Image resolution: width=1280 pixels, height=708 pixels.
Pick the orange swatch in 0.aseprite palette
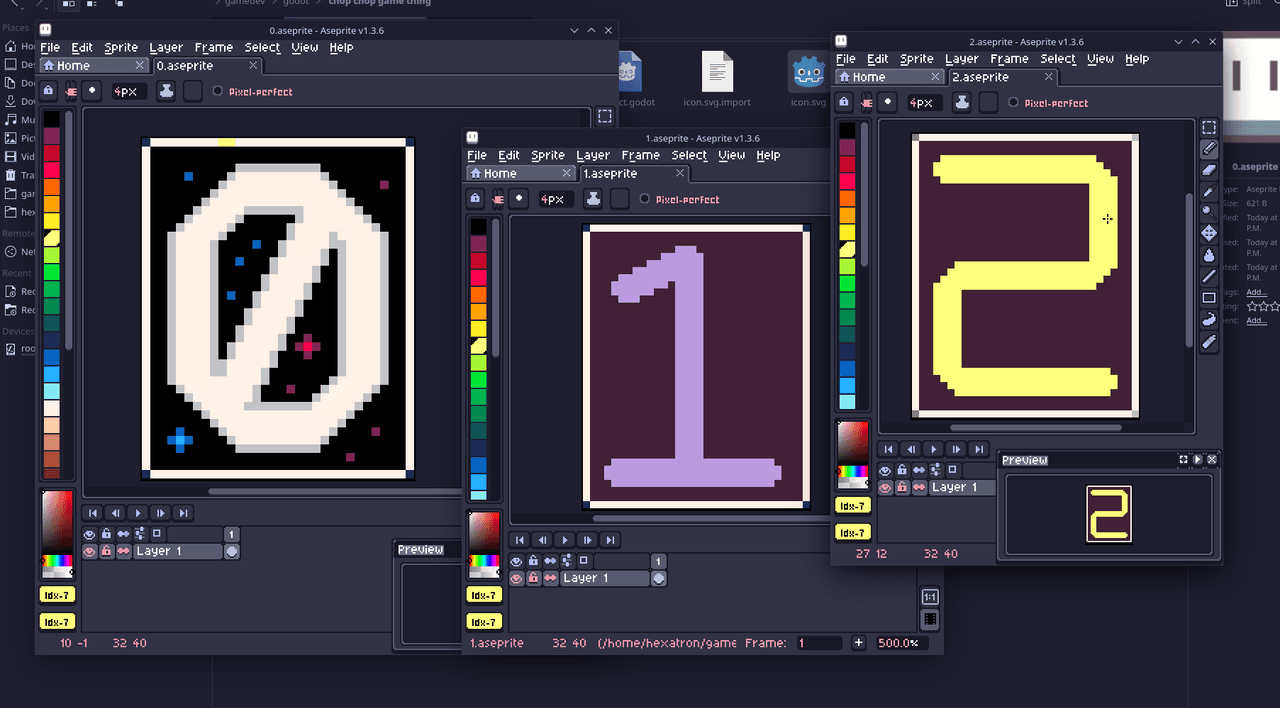click(51, 186)
